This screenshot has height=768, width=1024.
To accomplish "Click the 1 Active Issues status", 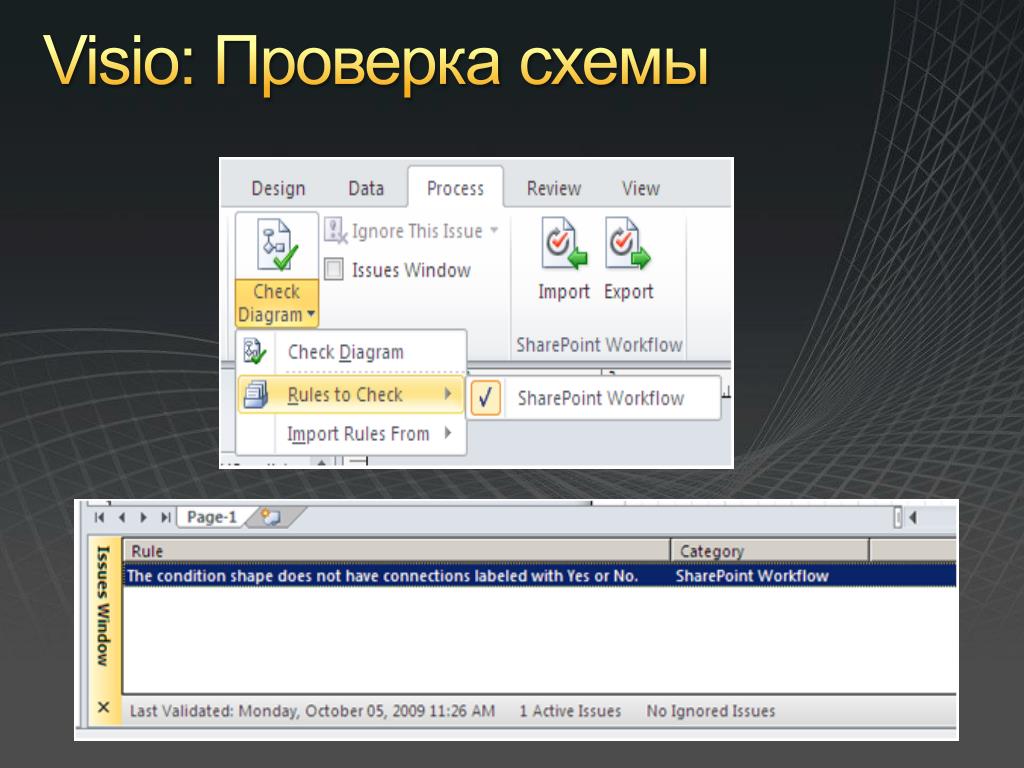I will click(570, 711).
